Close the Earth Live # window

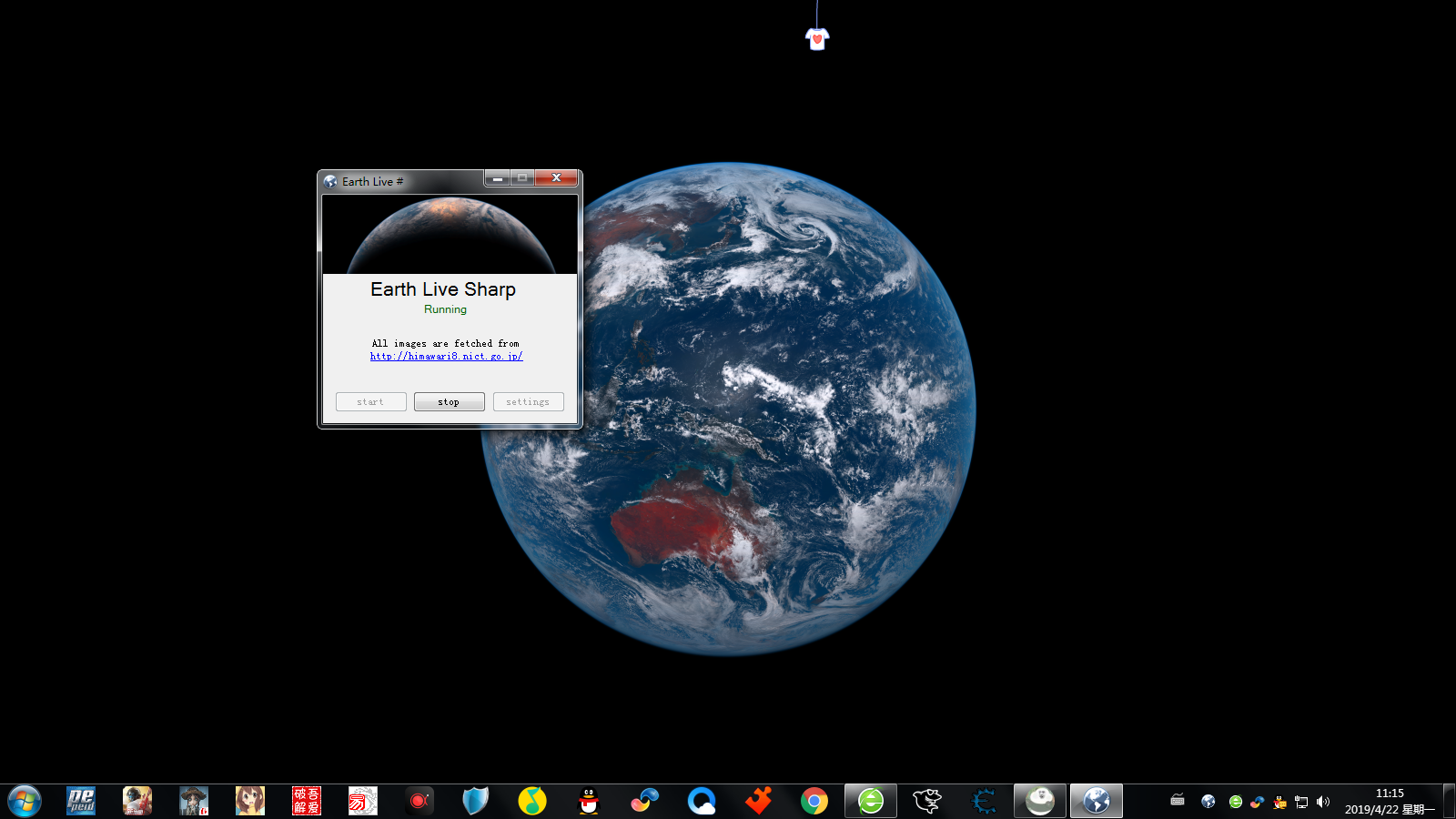(556, 177)
